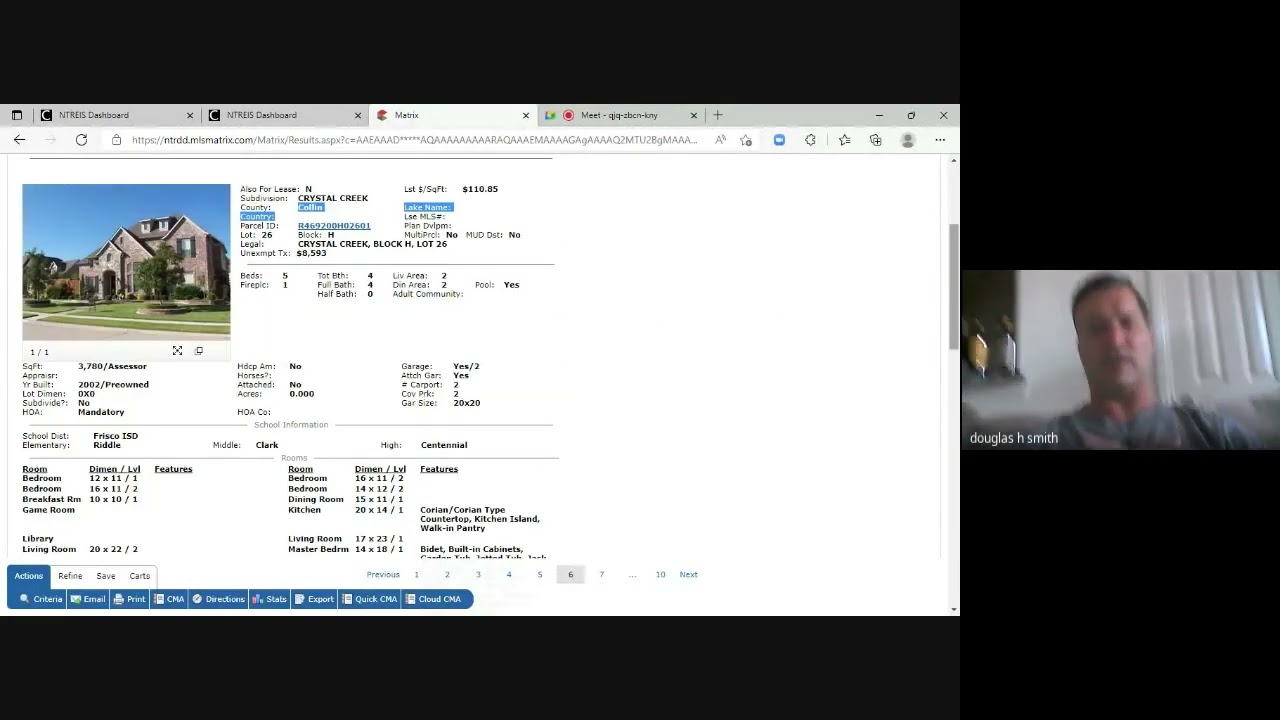Open the browser profile avatar
The width and height of the screenshot is (1280, 720).
point(908,140)
